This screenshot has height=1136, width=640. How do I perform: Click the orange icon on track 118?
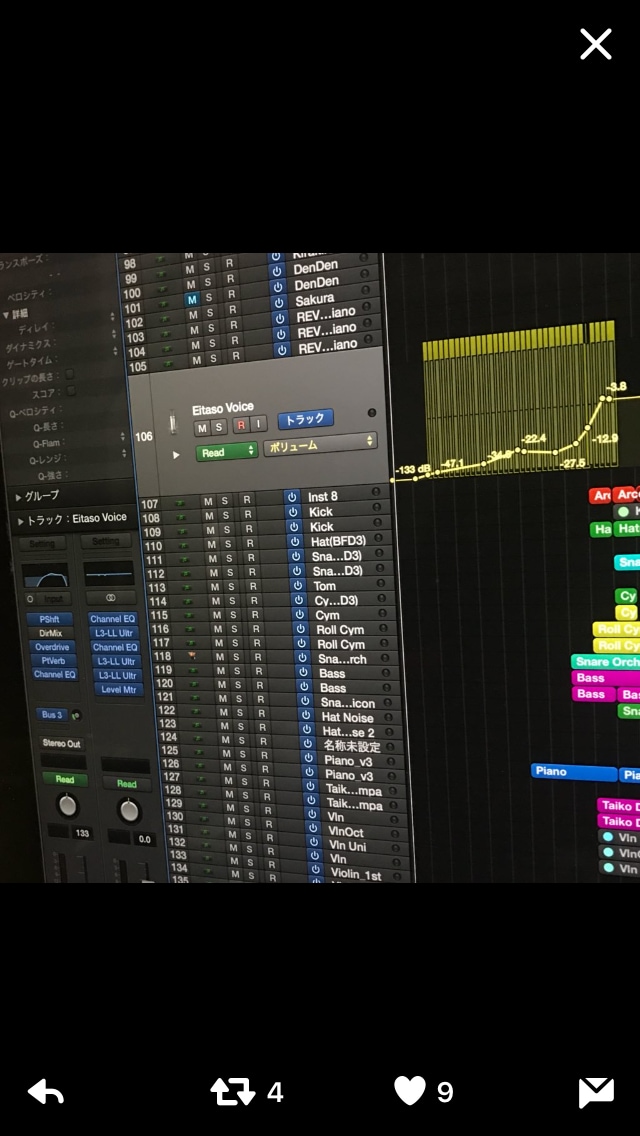tap(192, 654)
